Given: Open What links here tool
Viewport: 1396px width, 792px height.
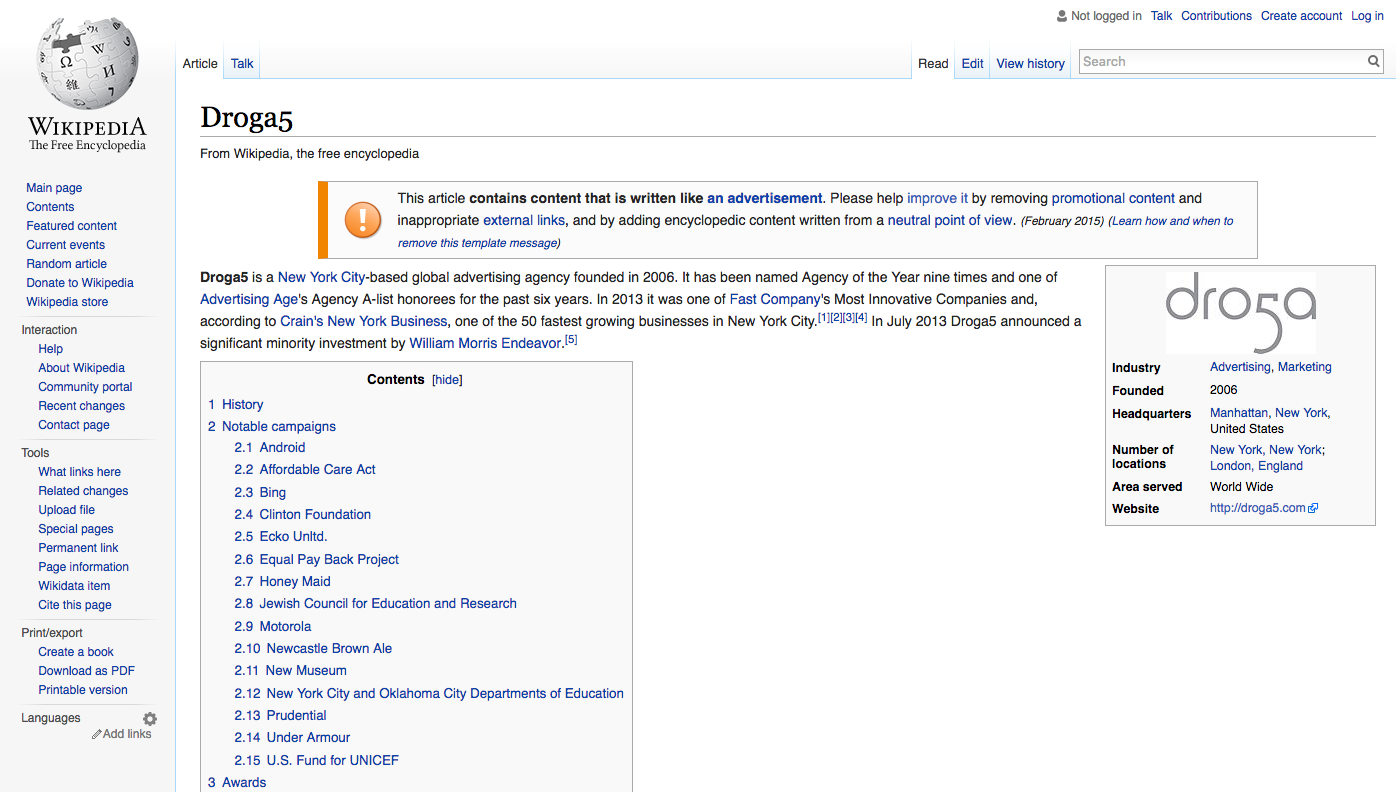Looking at the screenshot, I should (x=80, y=472).
